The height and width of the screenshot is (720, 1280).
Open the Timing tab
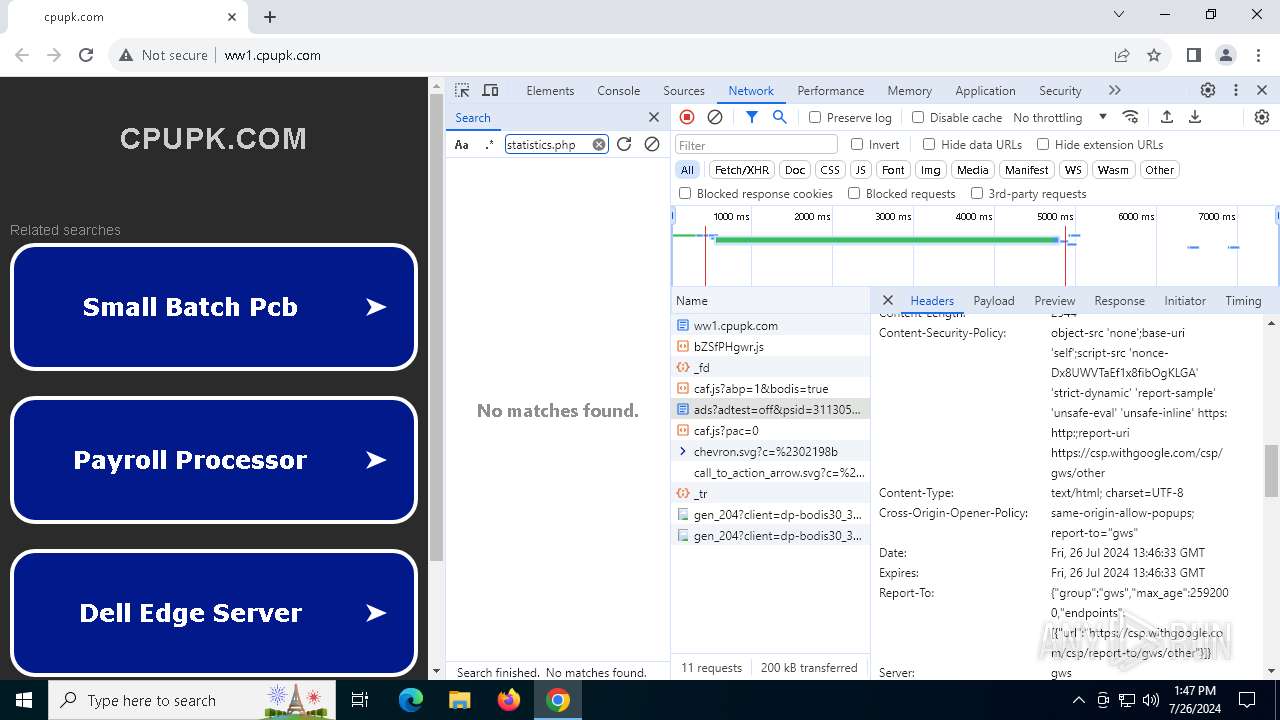pyautogui.click(x=1243, y=300)
